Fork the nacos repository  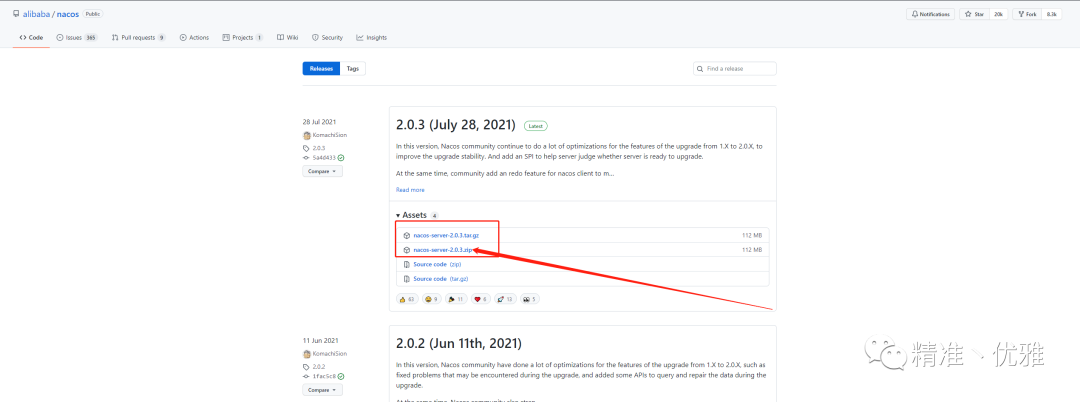pyautogui.click(x=1027, y=14)
